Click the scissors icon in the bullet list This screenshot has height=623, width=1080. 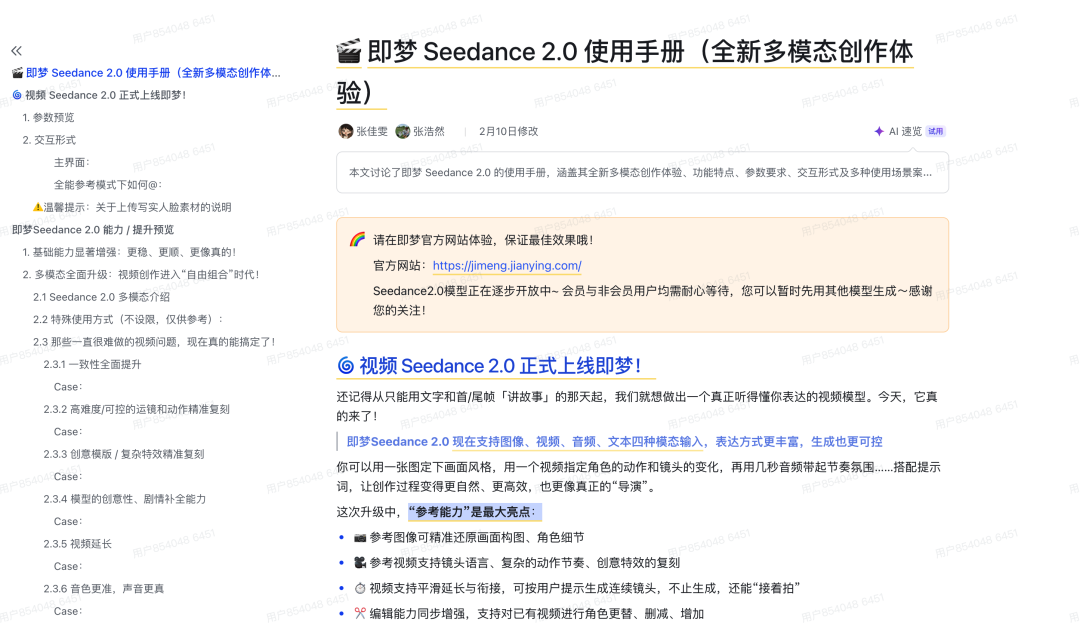[x=359, y=613]
